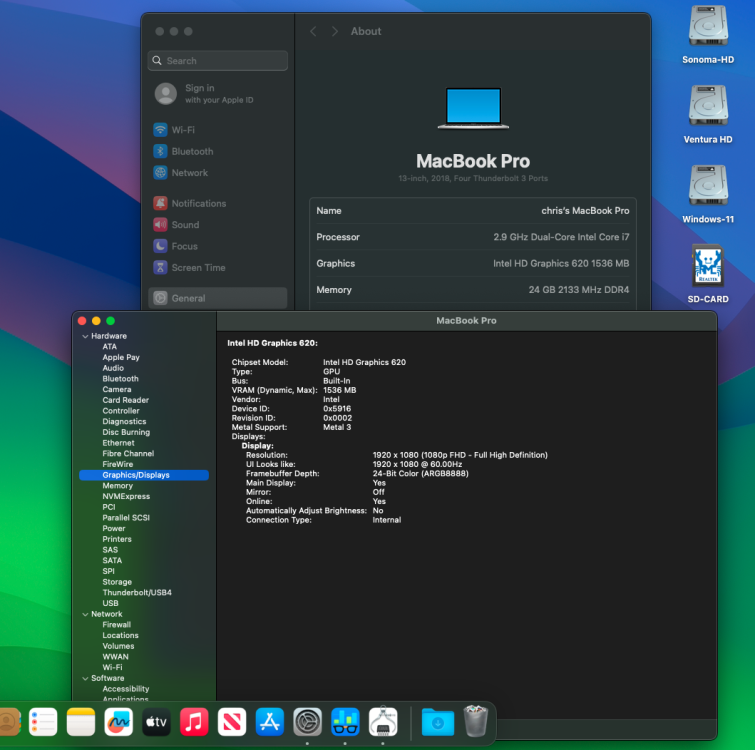Select General in System Settings sidebar
755x750 pixels.
(217, 298)
